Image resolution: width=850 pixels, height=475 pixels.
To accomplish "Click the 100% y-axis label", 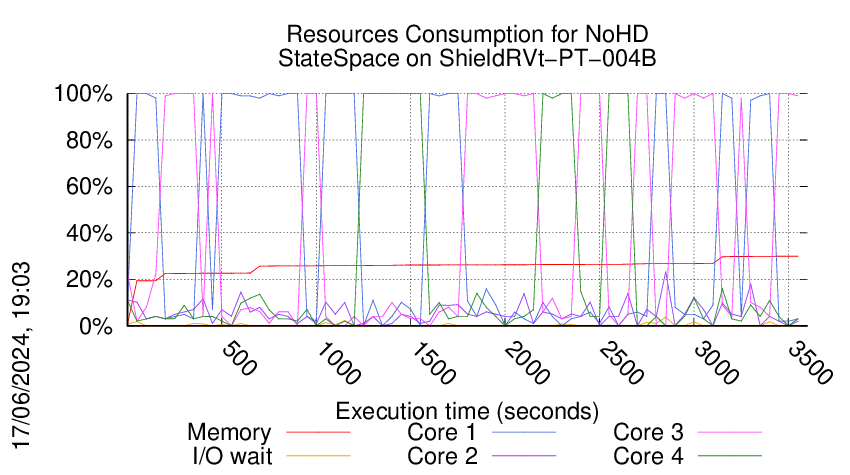I will [88, 94].
